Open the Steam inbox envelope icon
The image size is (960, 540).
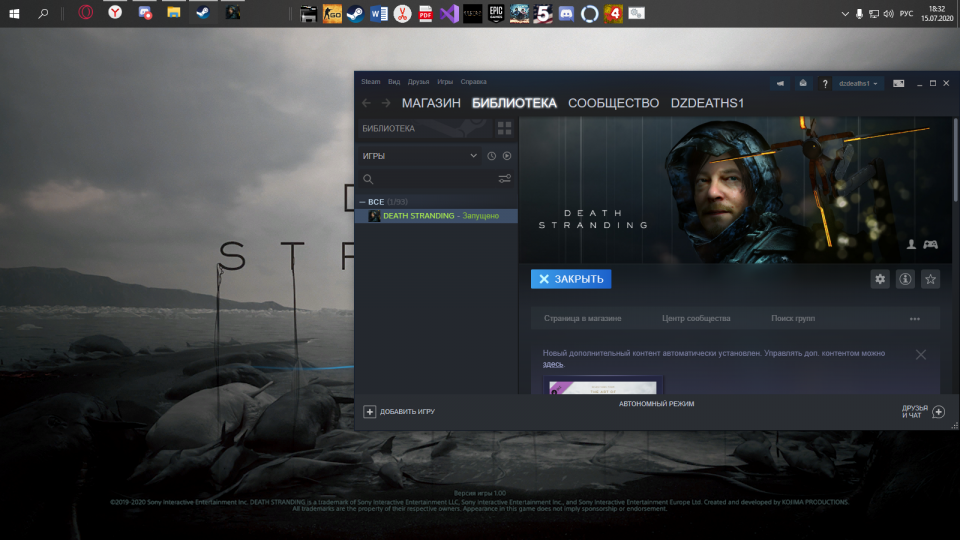[803, 83]
